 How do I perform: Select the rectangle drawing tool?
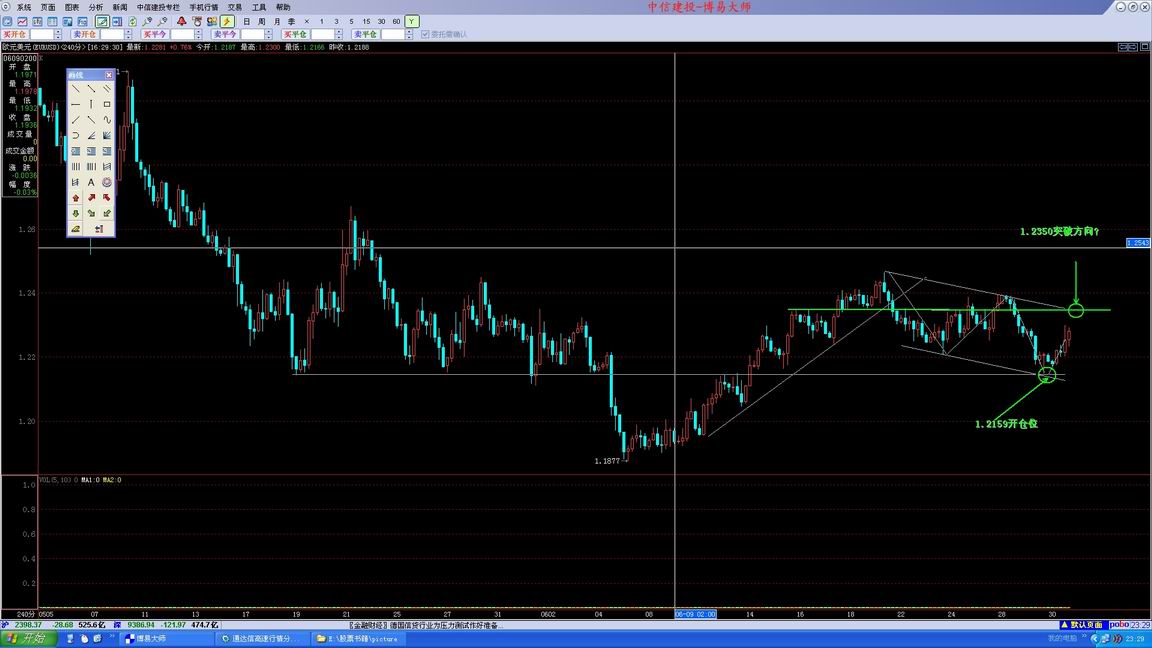click(x=107, y=104)
